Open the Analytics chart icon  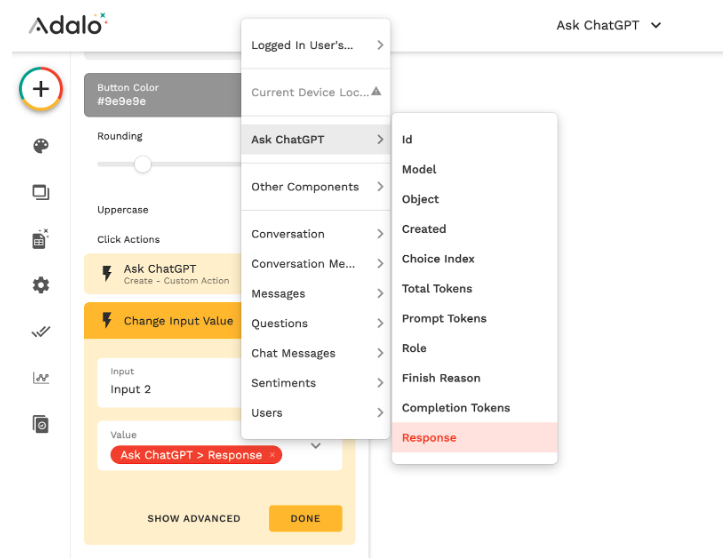(x=41, y=378)
